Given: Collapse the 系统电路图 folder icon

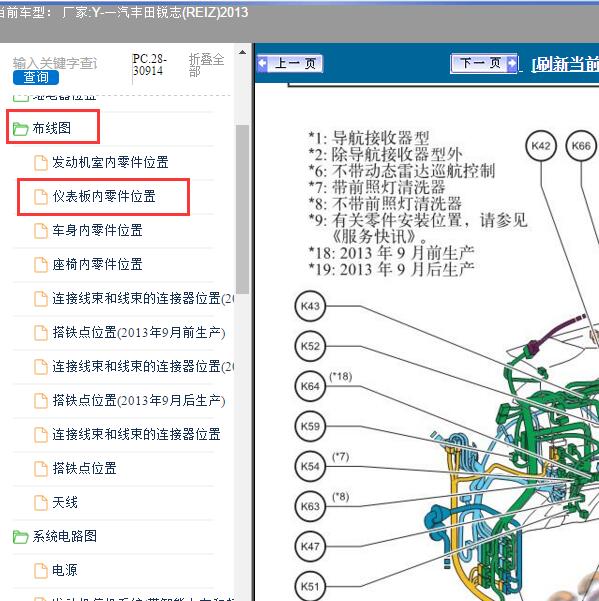Looking at the screenshot, I should (x=20, y=537).
